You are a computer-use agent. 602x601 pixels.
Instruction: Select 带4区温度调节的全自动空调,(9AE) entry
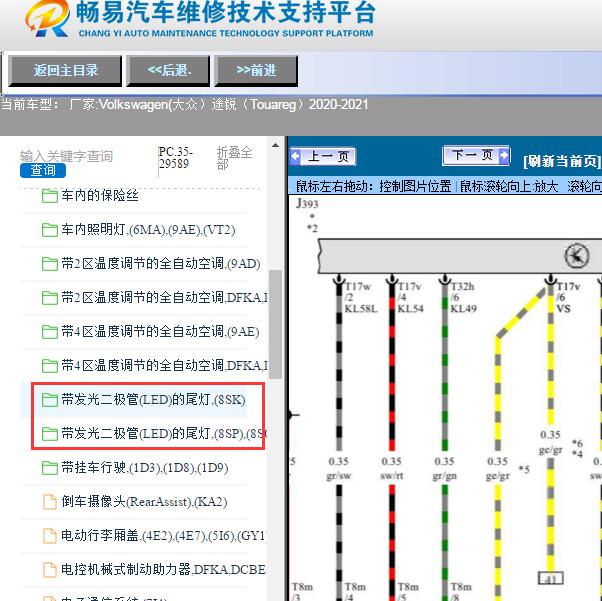point(160,331)
